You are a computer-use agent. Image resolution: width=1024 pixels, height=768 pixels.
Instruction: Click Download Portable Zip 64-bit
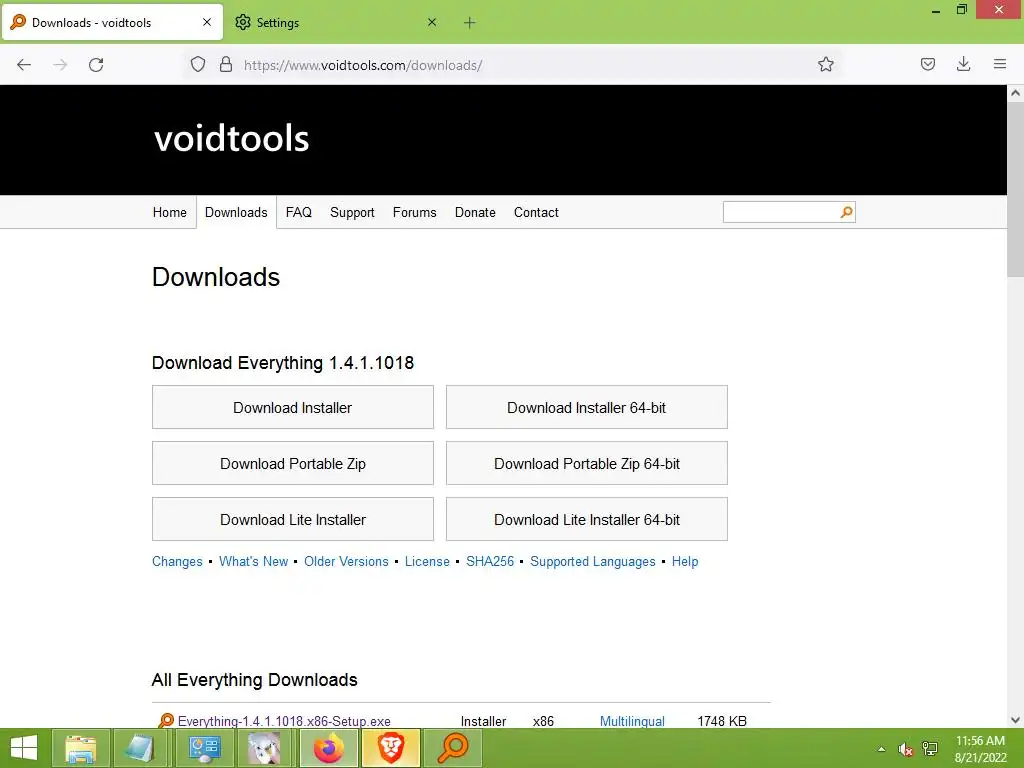pos(586,464)
